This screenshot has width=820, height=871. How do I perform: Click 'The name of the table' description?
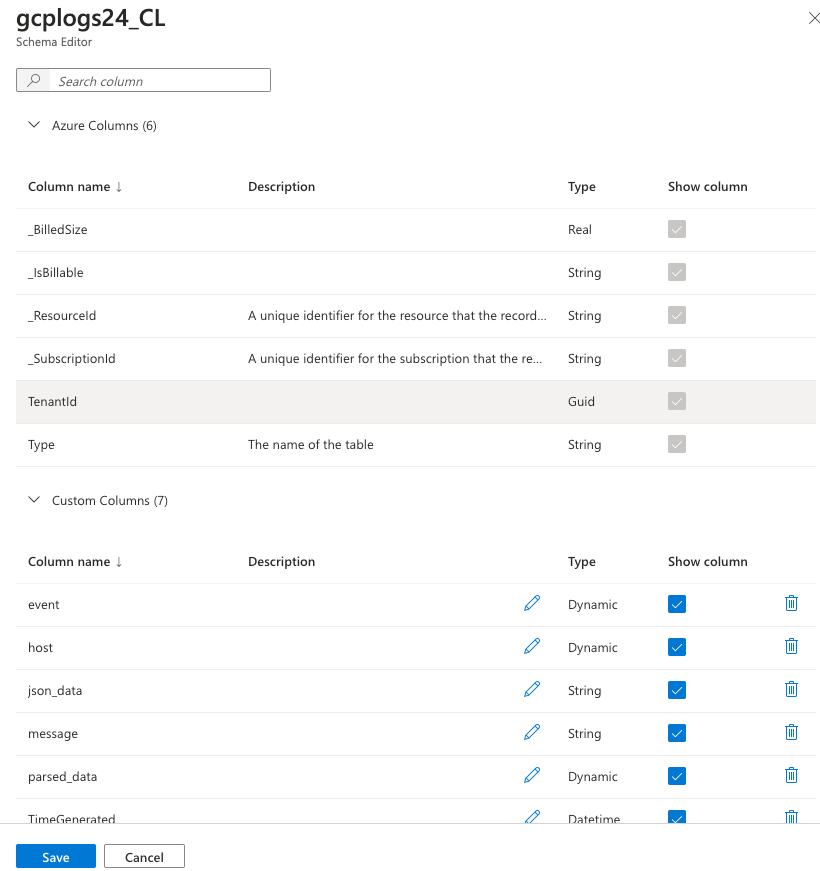point(311,444)
